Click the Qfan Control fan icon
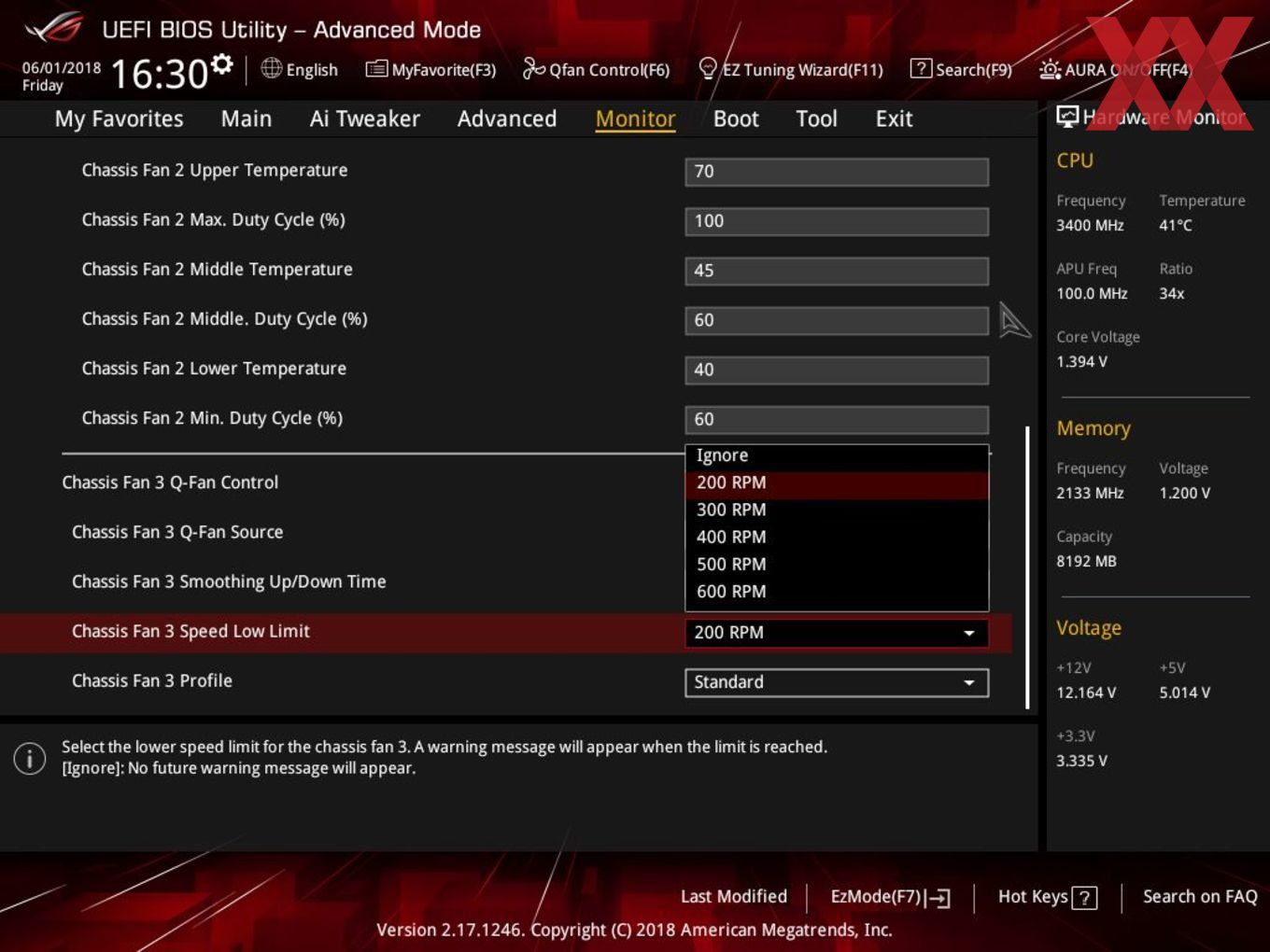The width and height of the screenshot is (1270, 952). pyautogui.click(x=533, y=68)
